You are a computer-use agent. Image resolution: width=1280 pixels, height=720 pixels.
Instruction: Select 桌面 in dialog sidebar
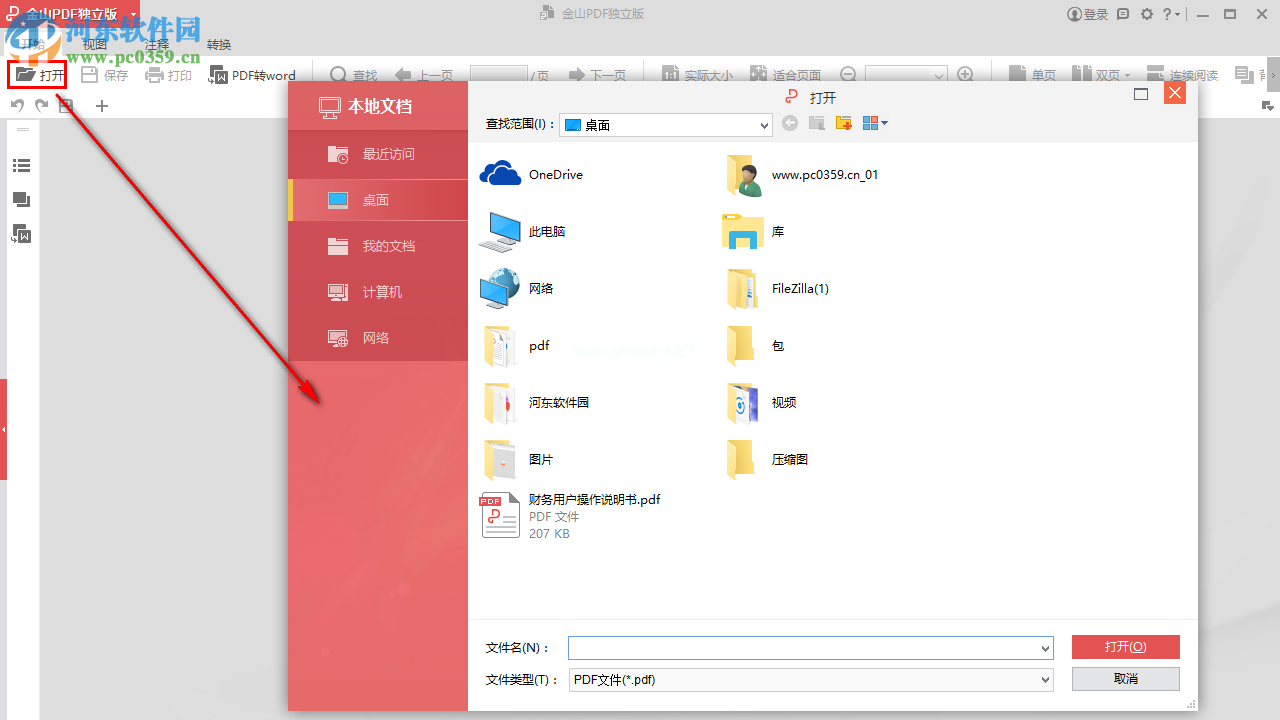tap(378, 200)
